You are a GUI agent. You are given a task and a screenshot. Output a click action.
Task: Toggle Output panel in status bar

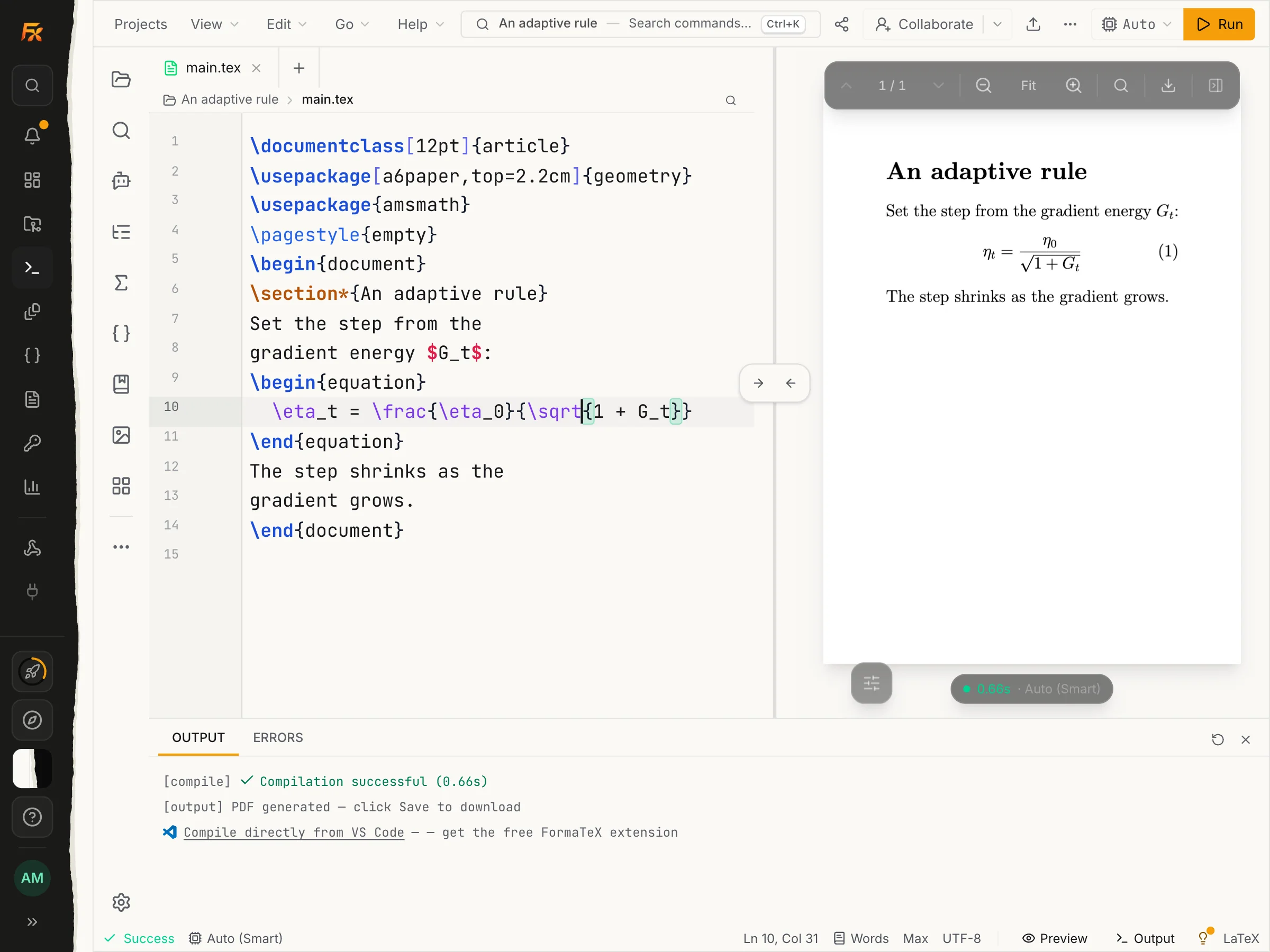pos(1146,938)
